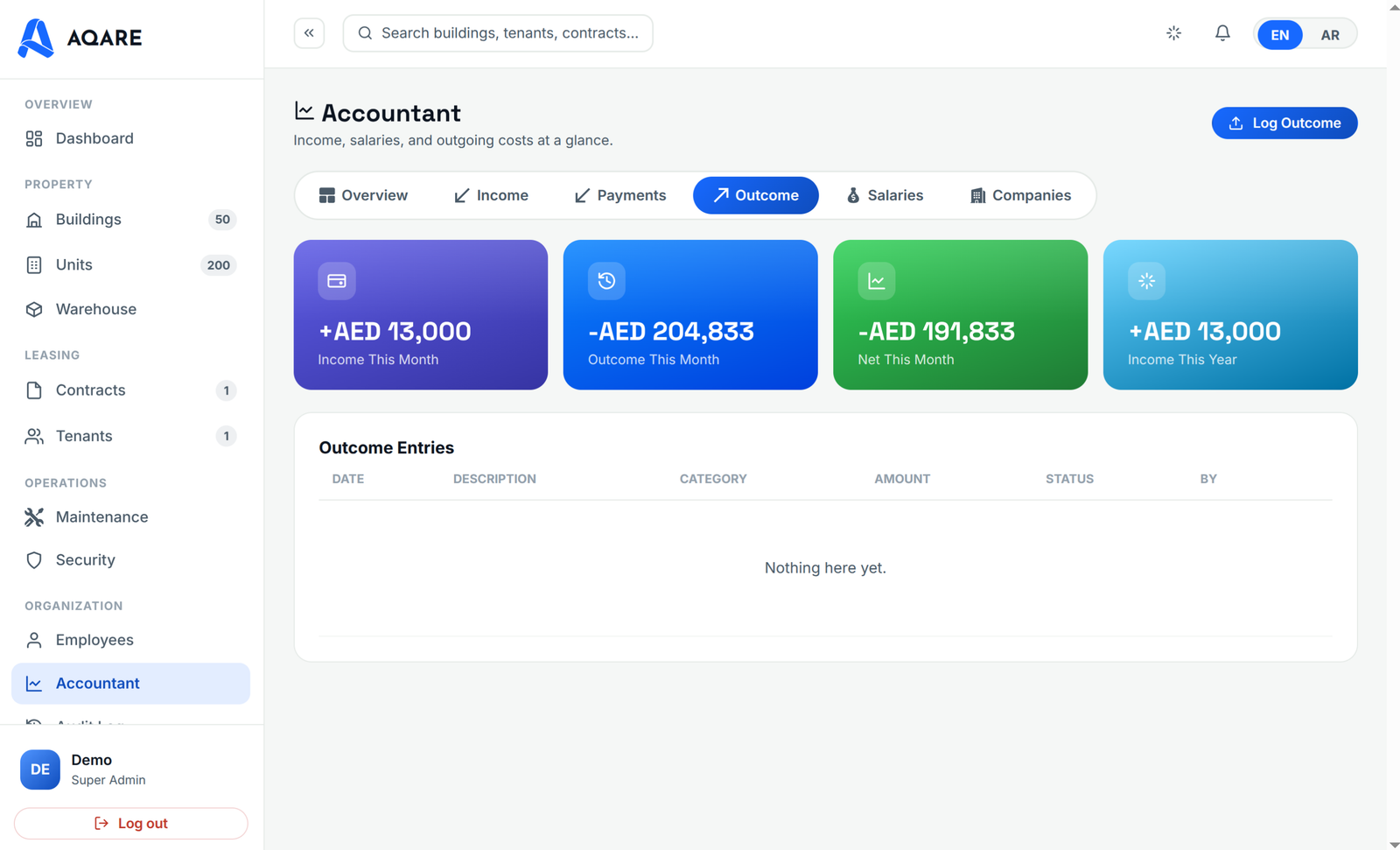Open the Salaries tab
The width and height of the screenshot is (1400, 850).
click(885, 195)
